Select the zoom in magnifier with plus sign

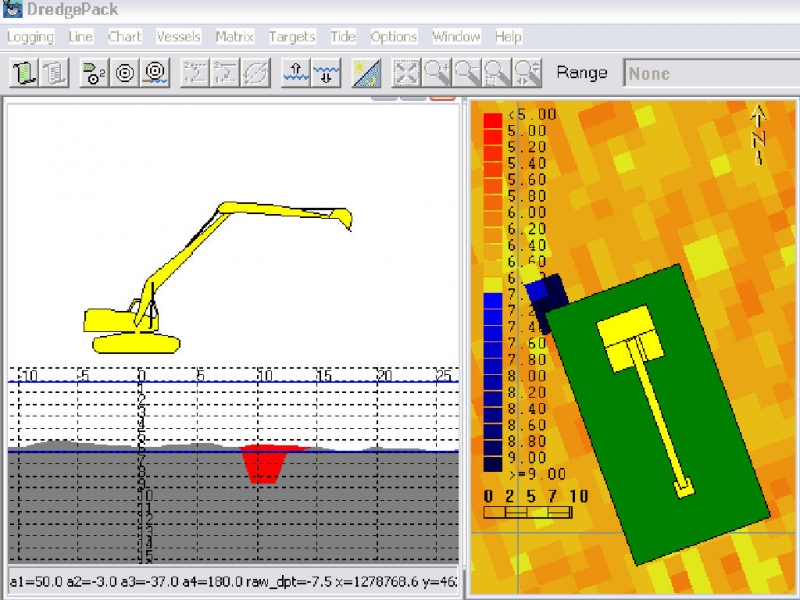point(436,73)
